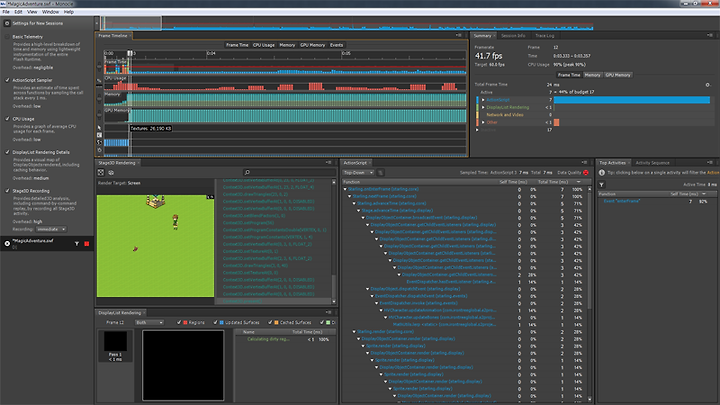
Task: Open the Top-Down view dropdown
Action: click(x=358, y=173)
